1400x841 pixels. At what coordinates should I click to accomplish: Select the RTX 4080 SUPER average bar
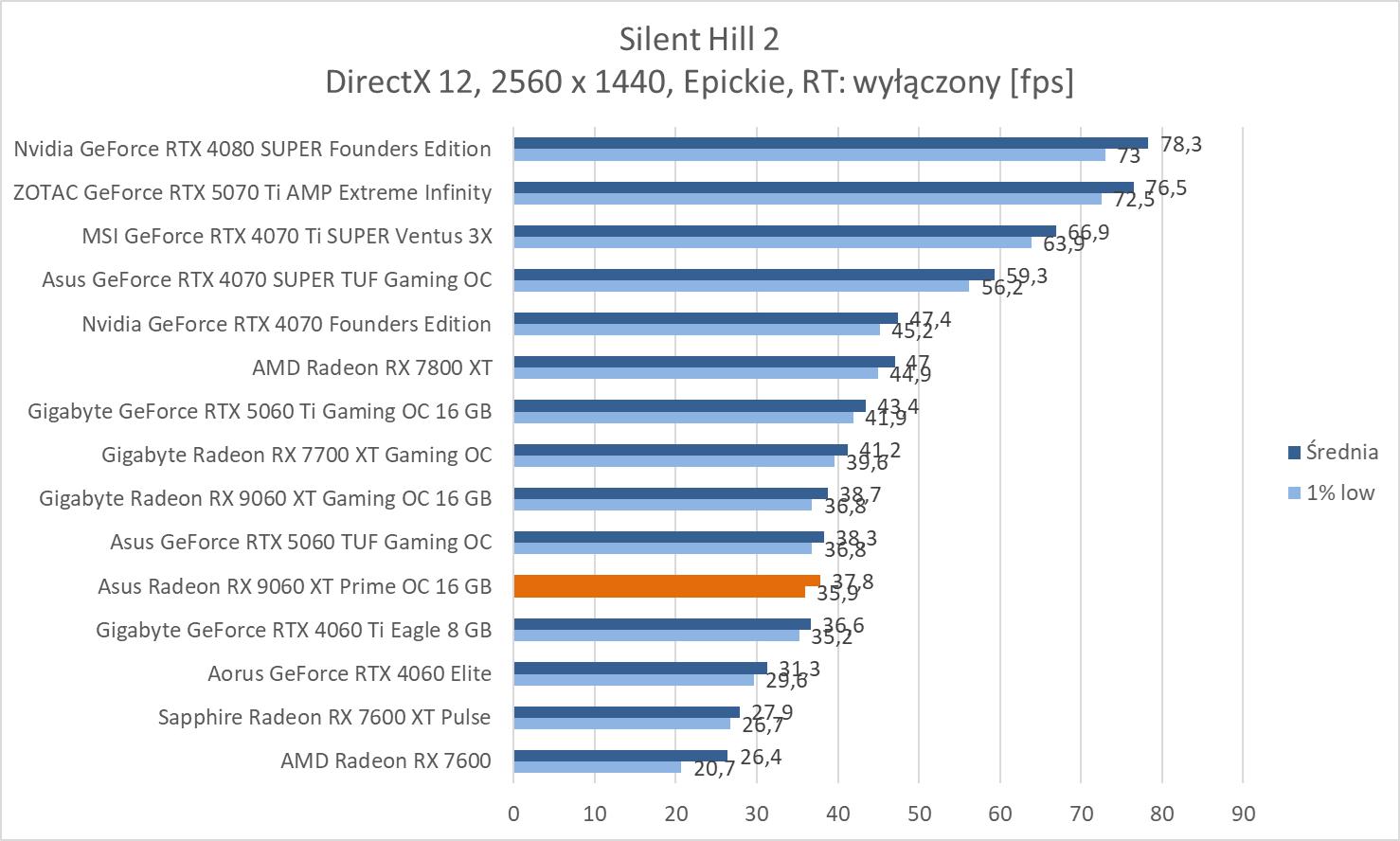pos(830,143)
